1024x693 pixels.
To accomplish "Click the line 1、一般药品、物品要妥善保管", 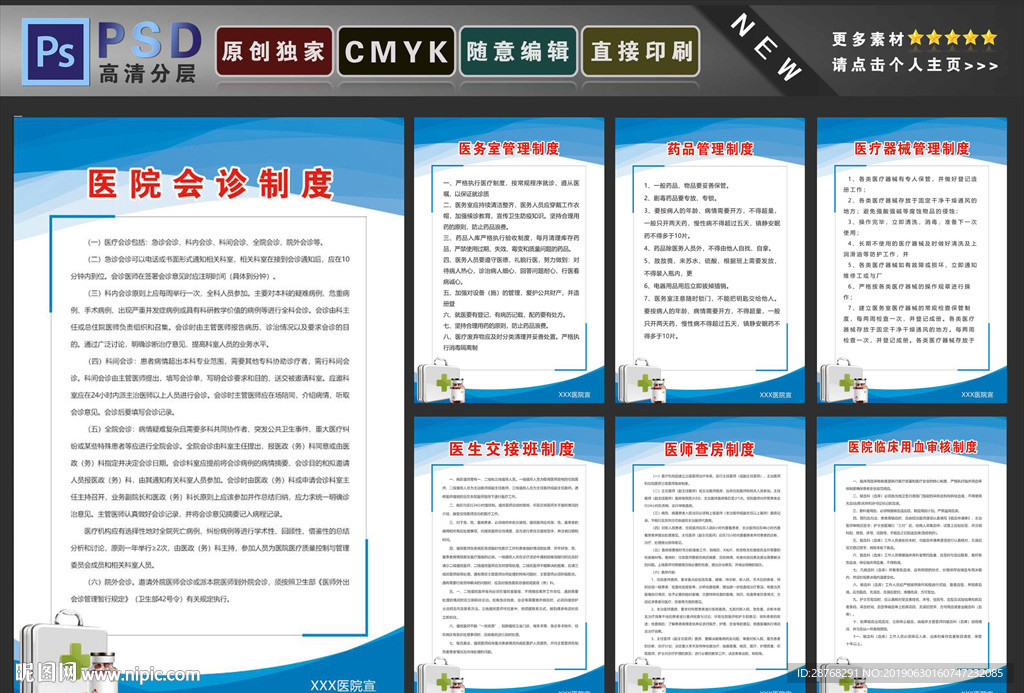I will pos(686,186).
